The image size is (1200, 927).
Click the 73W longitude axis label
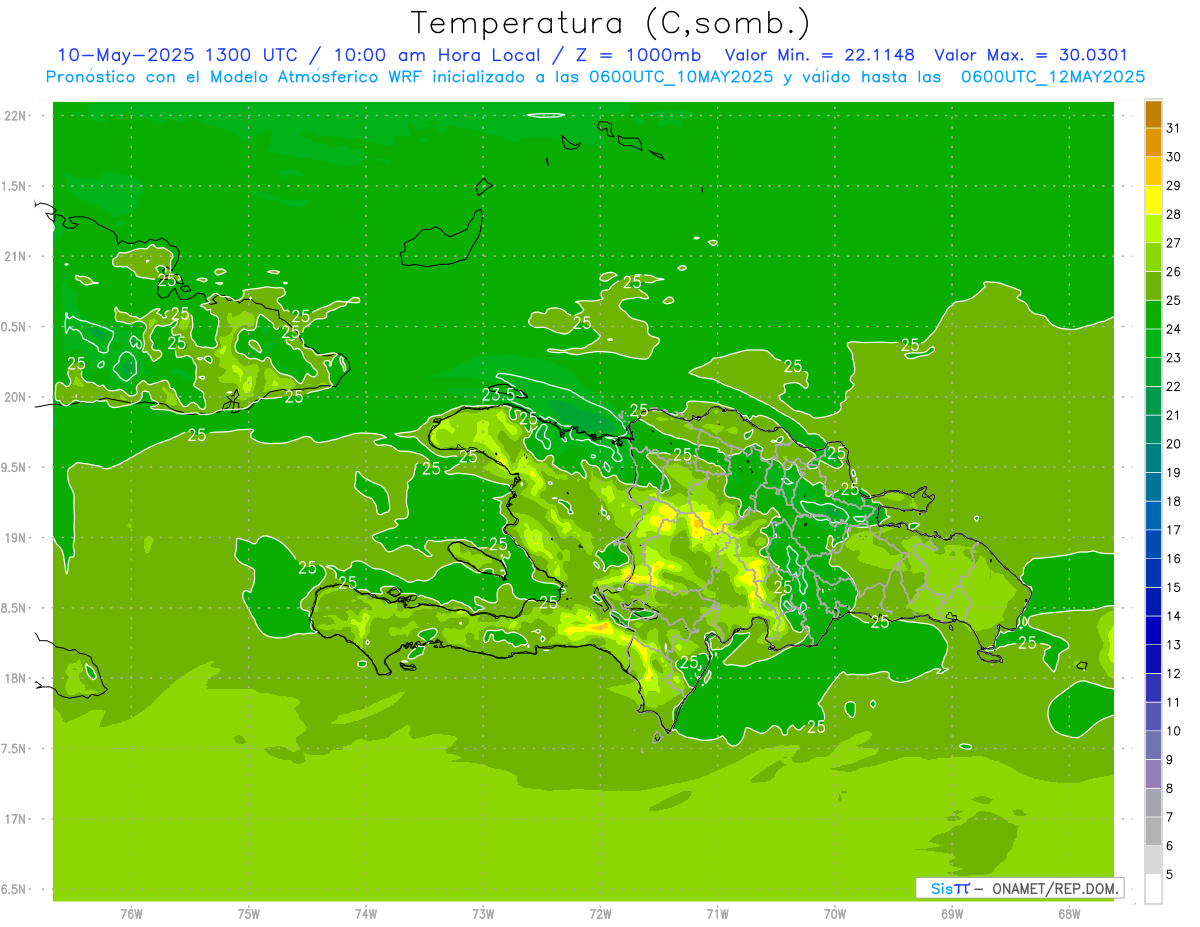pyautogui.click(x=483, y=914)
